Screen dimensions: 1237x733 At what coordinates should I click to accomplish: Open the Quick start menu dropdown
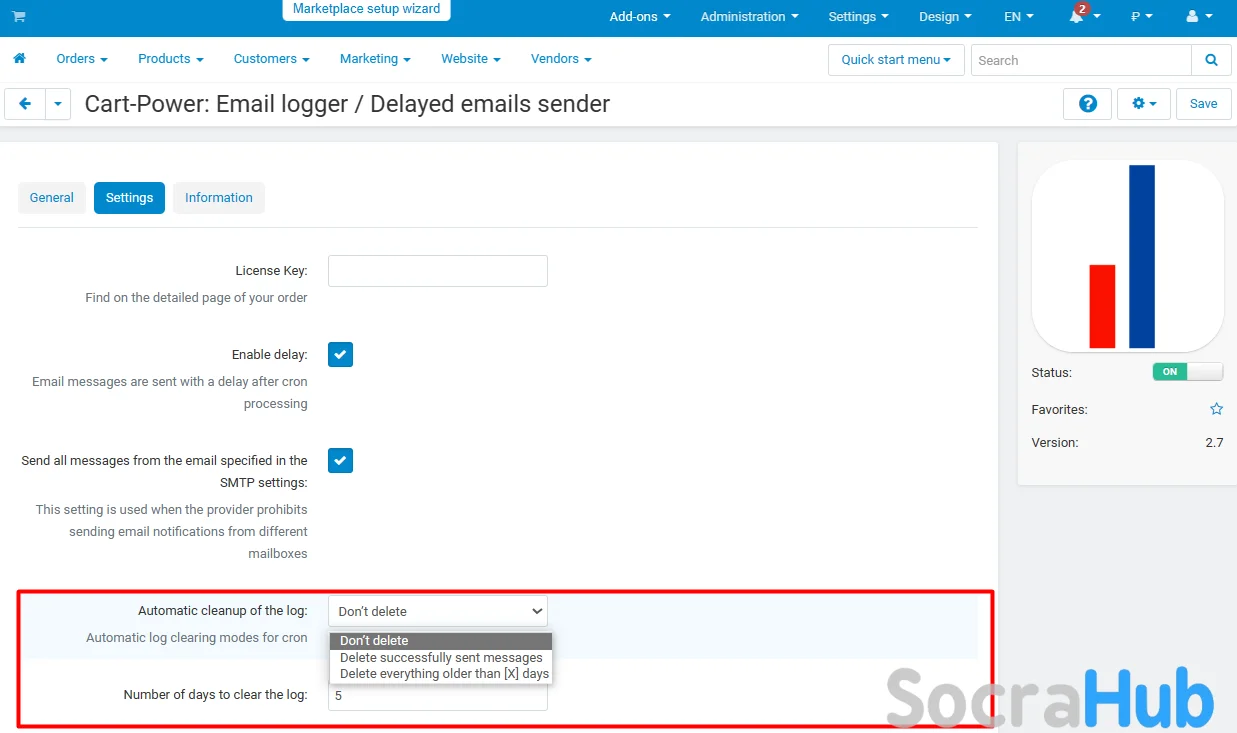pyautogui.click(x=896, y=60)
